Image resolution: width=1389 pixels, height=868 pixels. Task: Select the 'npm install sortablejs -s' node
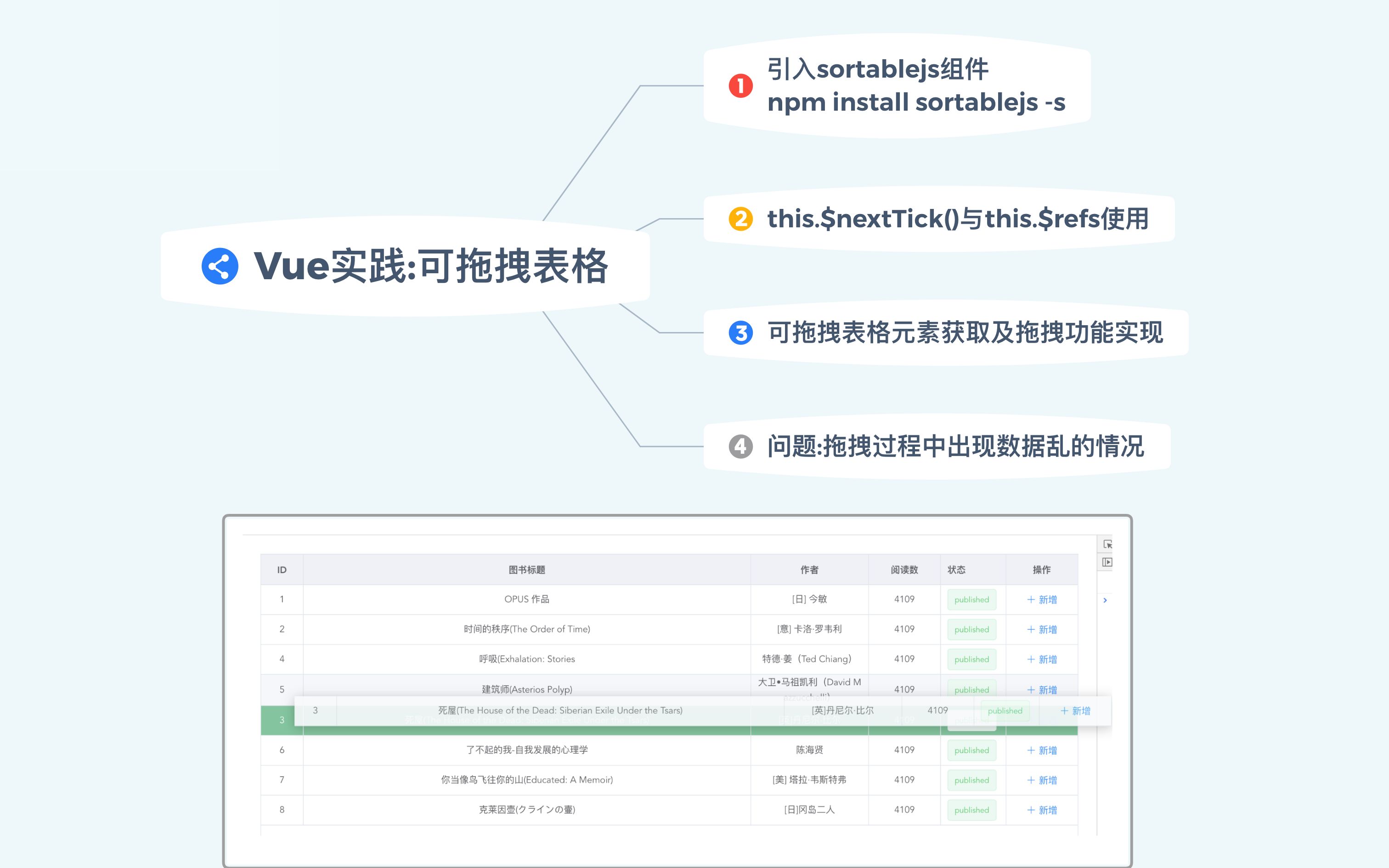pyautogui.click(x=897, y=85)
